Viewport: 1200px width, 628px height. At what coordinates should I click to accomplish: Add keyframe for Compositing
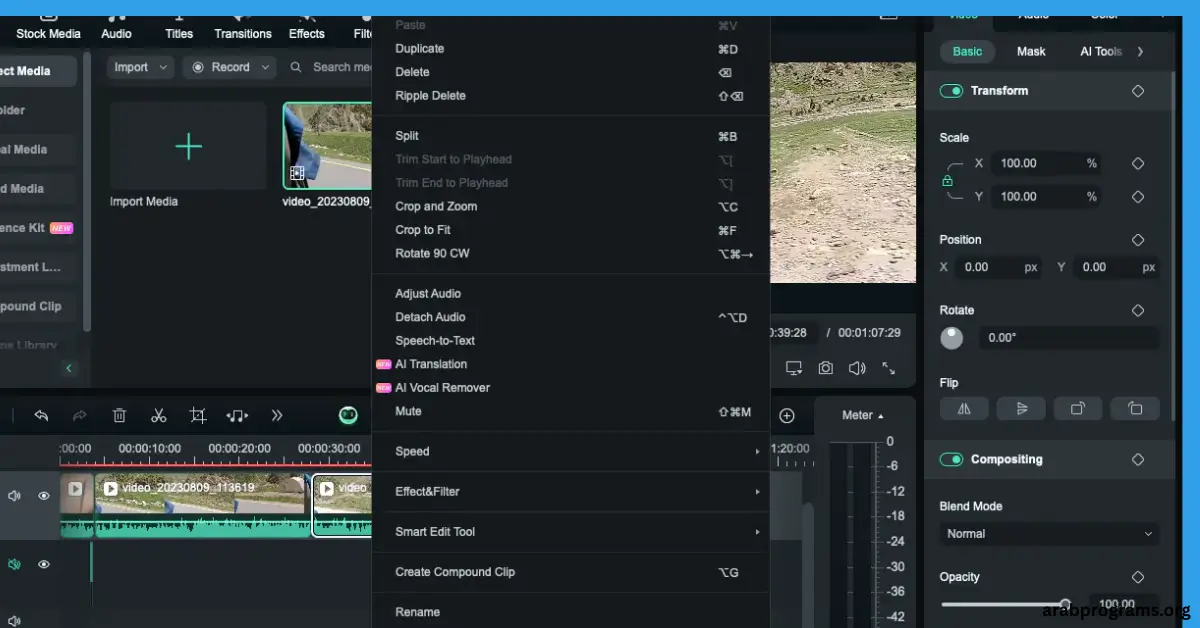[x=1138, y=460]
